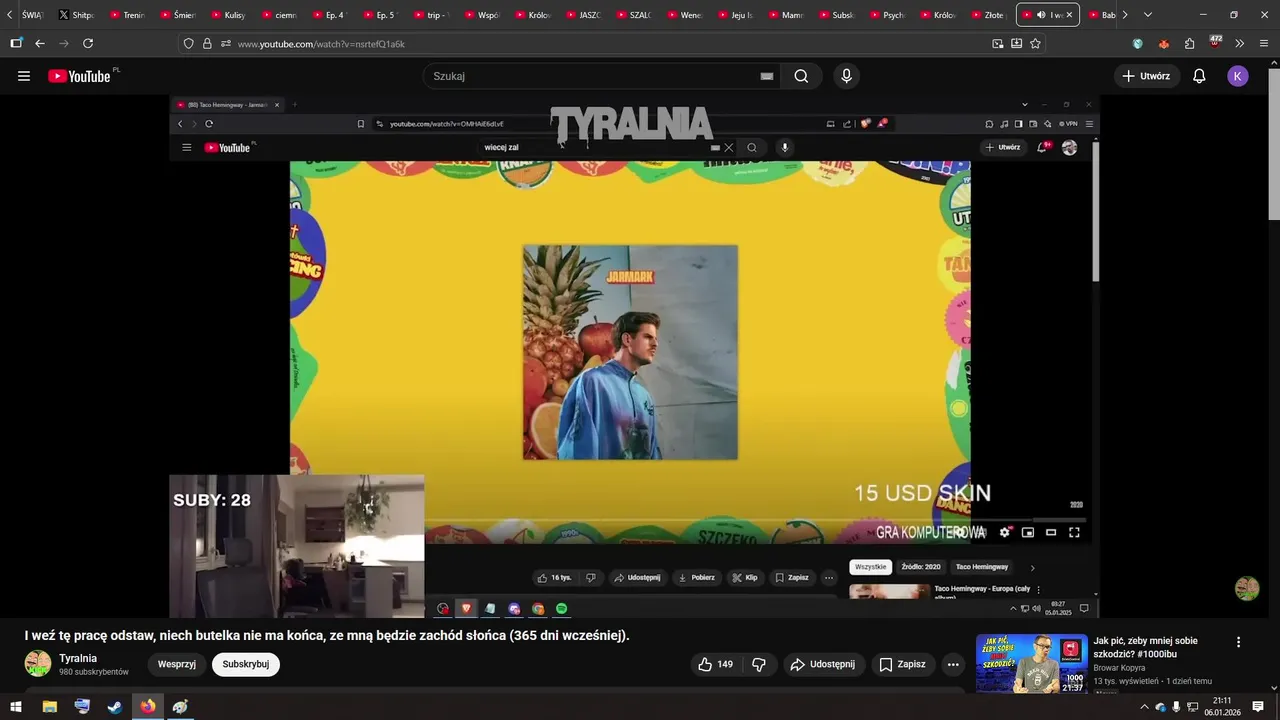Open the Jak pić recommended video thumbnail
Screen dimensions: 1280x720
click(x=1031, y=663)
